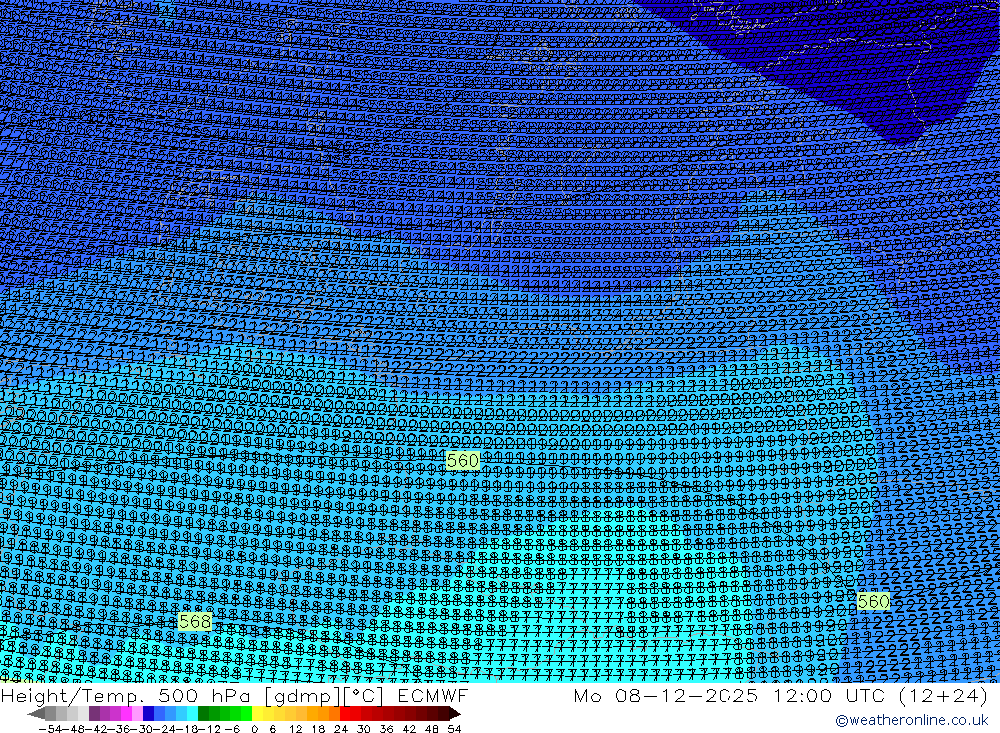Click the 560 contour label near the right edge
The height and width of the screenshot is (733, 1000).
click(x=873, y=601)
